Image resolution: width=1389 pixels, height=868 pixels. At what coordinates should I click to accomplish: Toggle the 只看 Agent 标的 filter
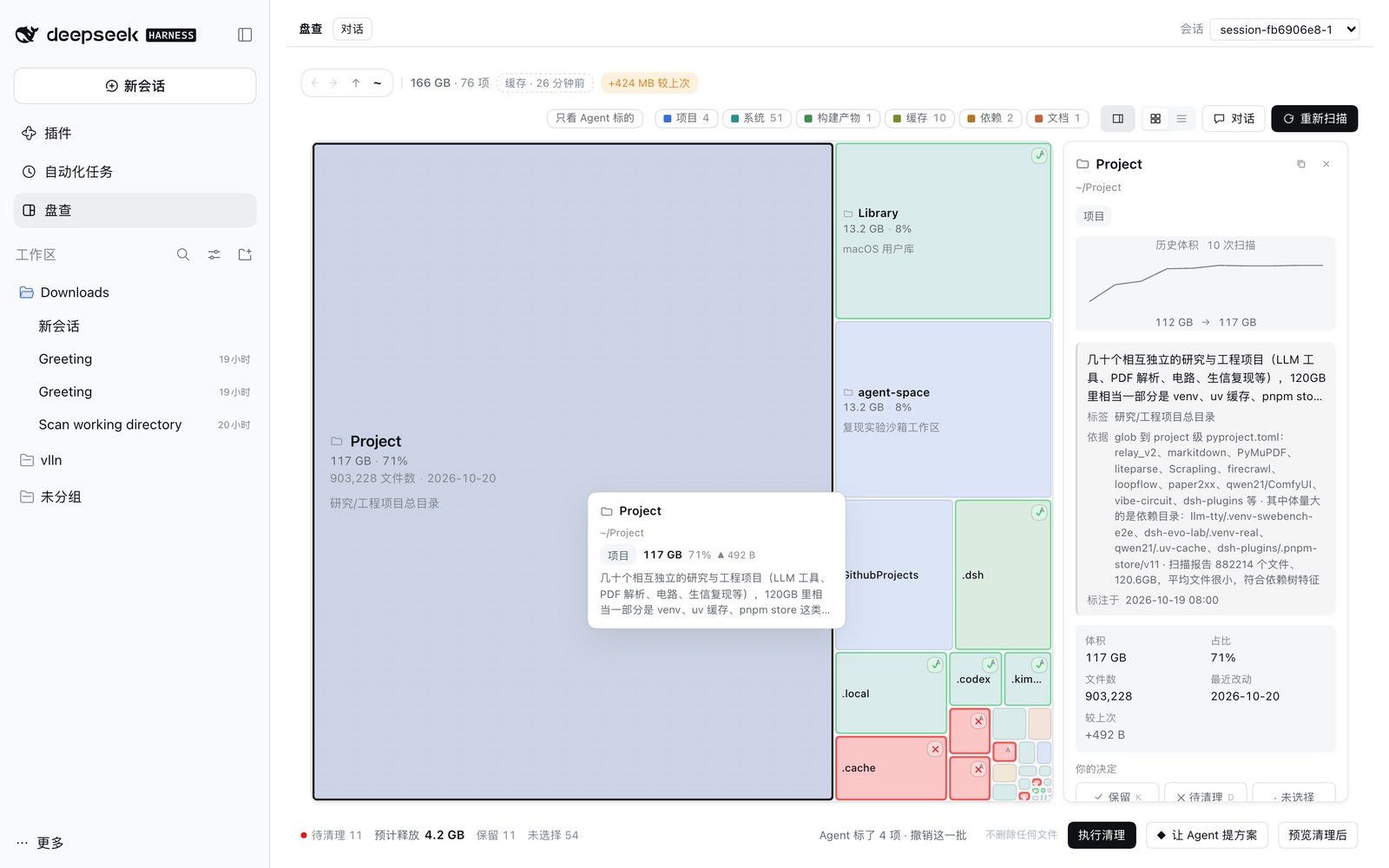(595, 118)
